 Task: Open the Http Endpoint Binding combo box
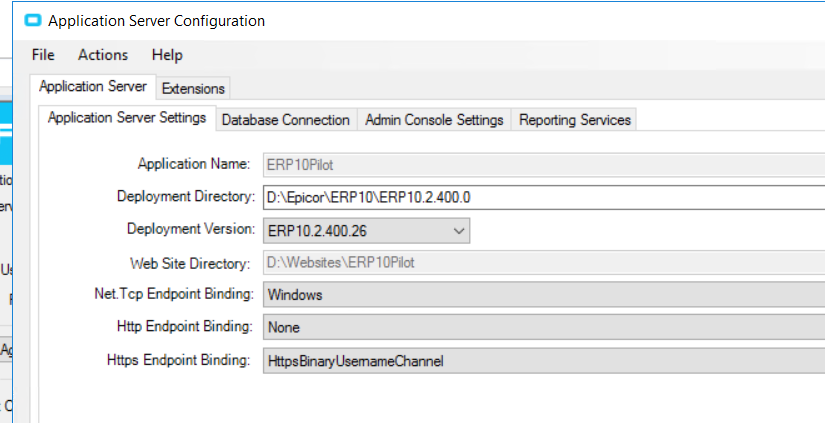click(x=540, y=327)
